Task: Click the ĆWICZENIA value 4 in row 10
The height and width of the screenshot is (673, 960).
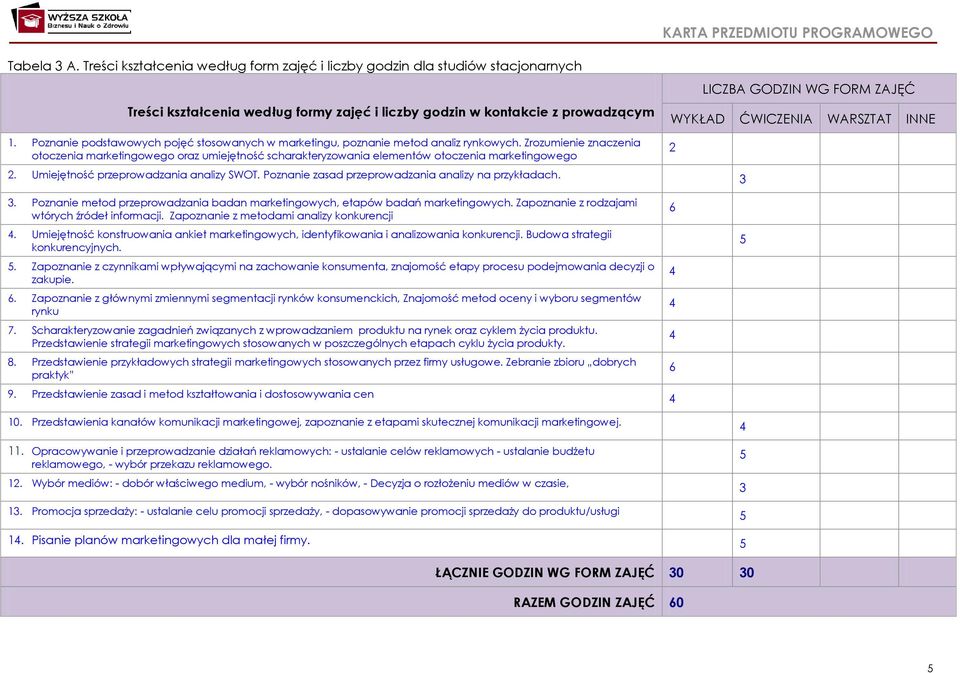Action: 743,427
